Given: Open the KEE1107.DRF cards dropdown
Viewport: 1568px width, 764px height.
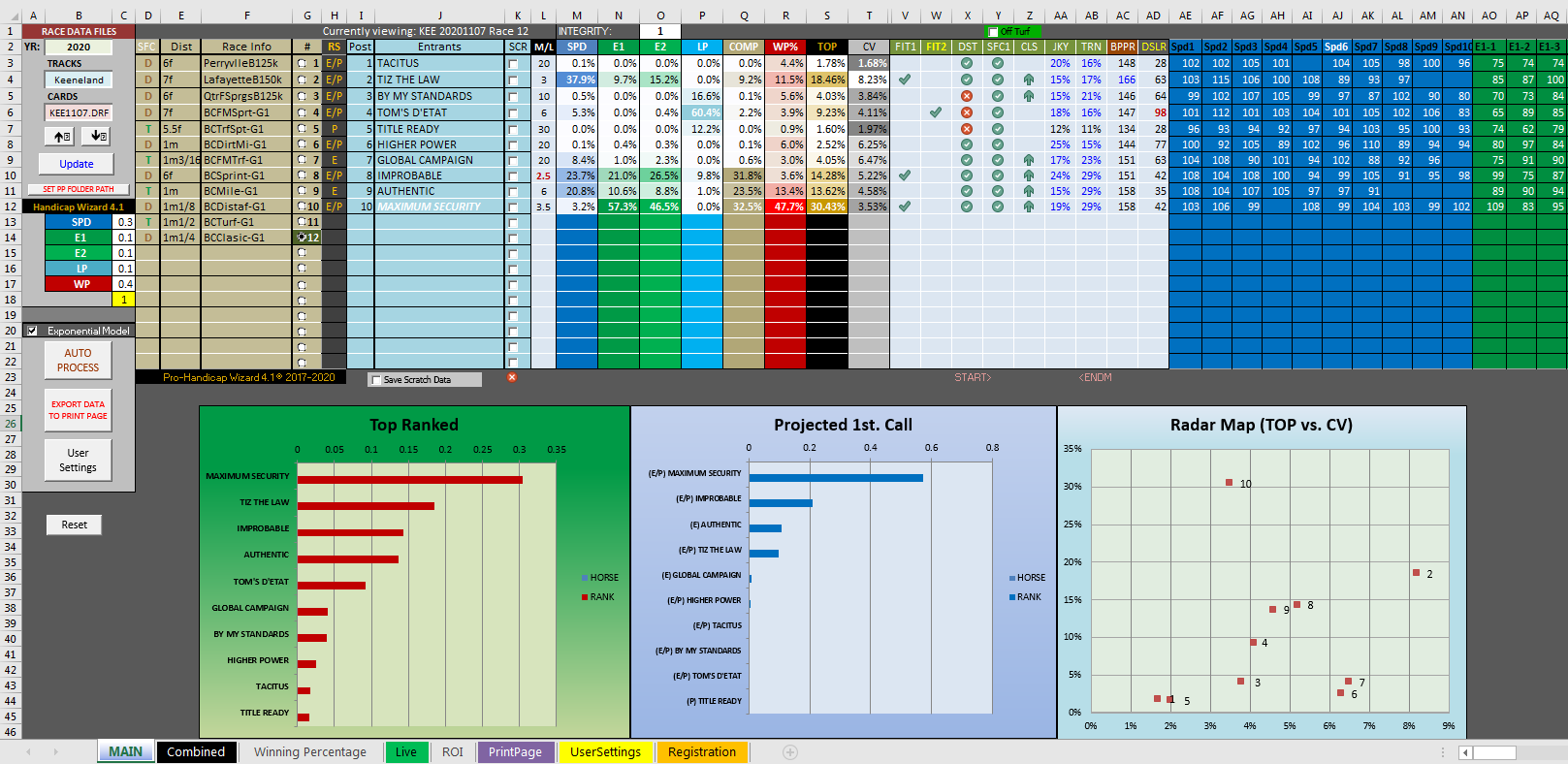Looking at the screenshot, I should (x=79, y=112).
